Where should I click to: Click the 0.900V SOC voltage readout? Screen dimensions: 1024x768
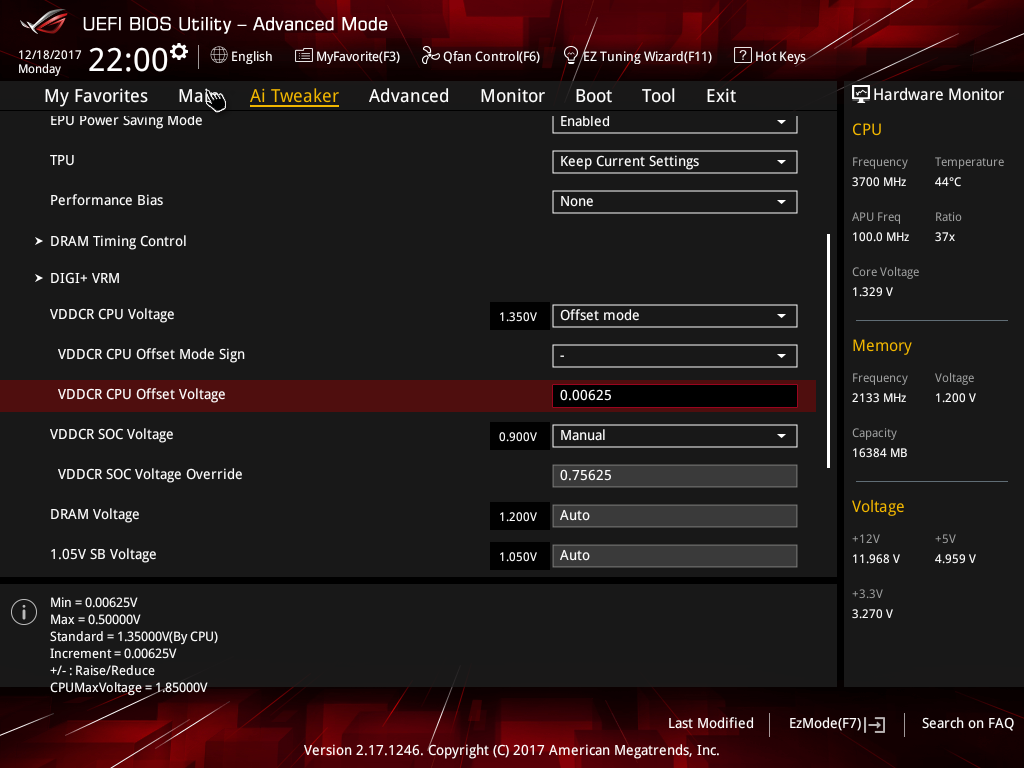click(518, 437)
